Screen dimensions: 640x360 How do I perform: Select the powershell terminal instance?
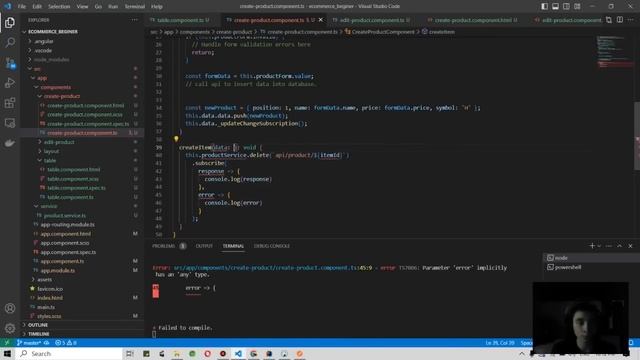tap(591, 267)
